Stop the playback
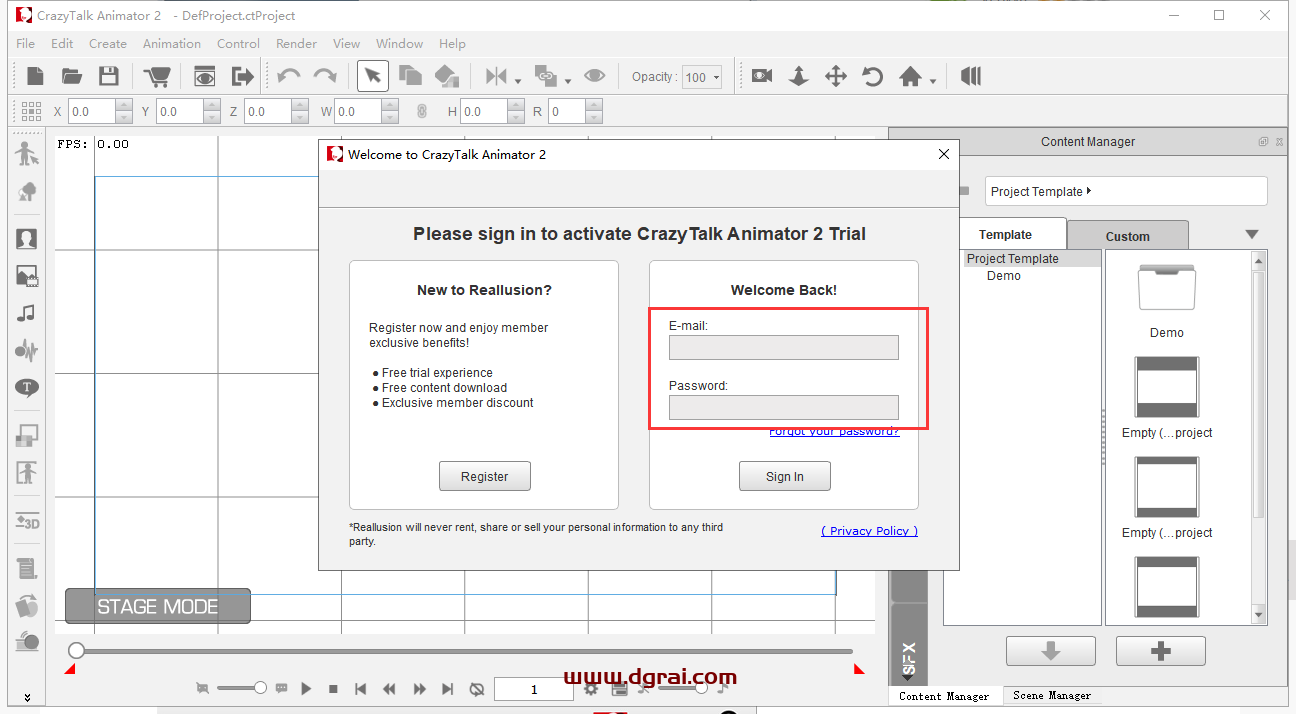The height and width of the screenshot is (714, 1296). click(334, 689)
